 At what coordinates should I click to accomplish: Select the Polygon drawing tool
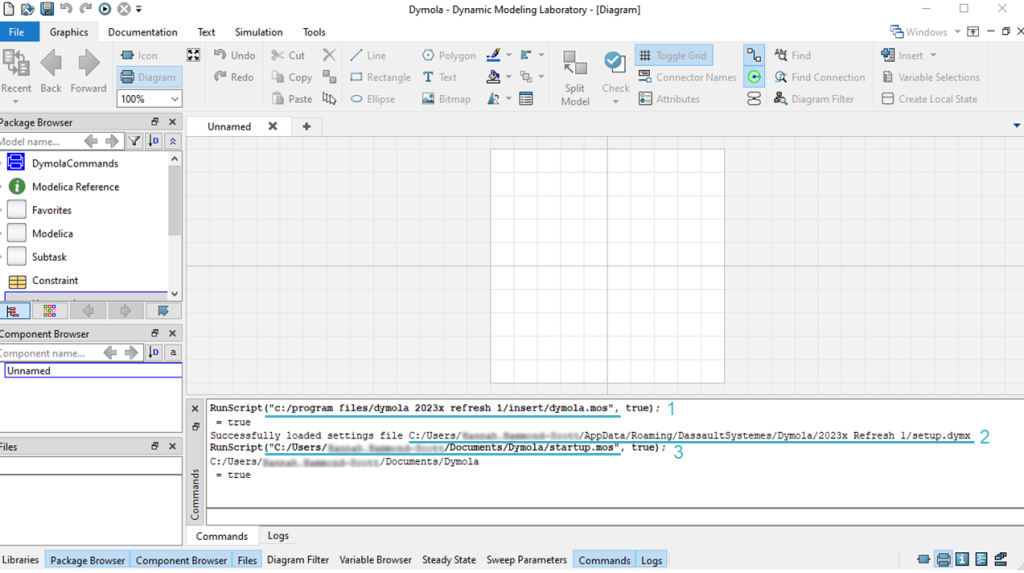click(x=449, y=56)
